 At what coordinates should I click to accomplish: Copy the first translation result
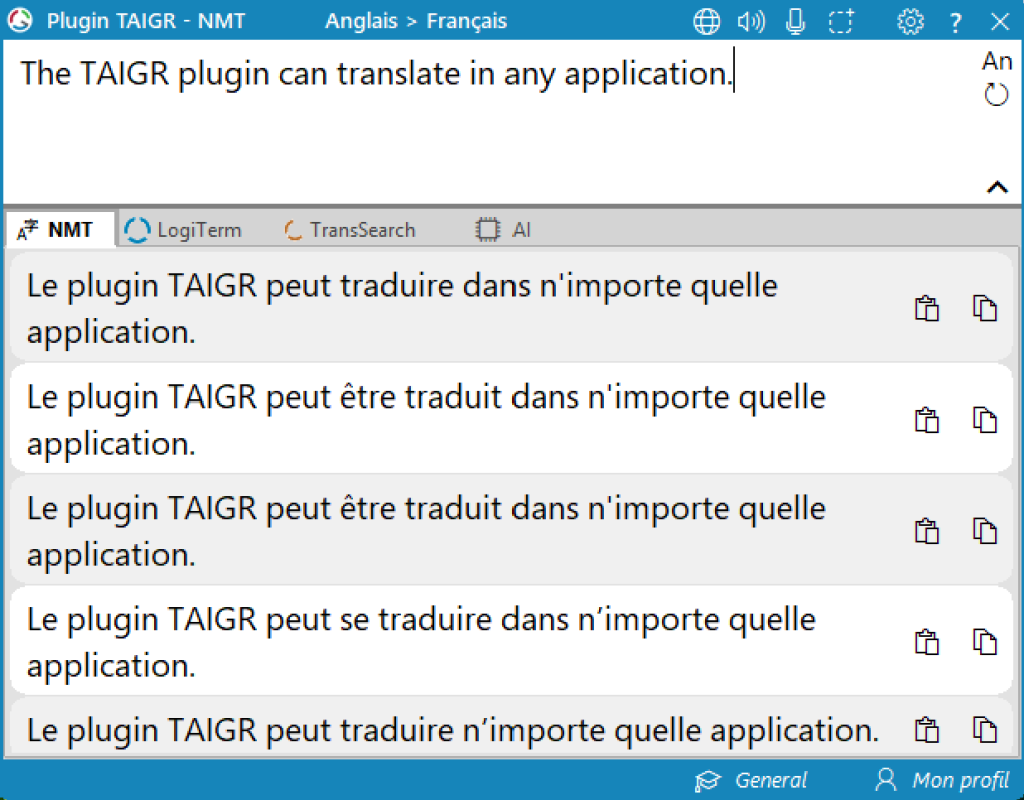point(986,309)
